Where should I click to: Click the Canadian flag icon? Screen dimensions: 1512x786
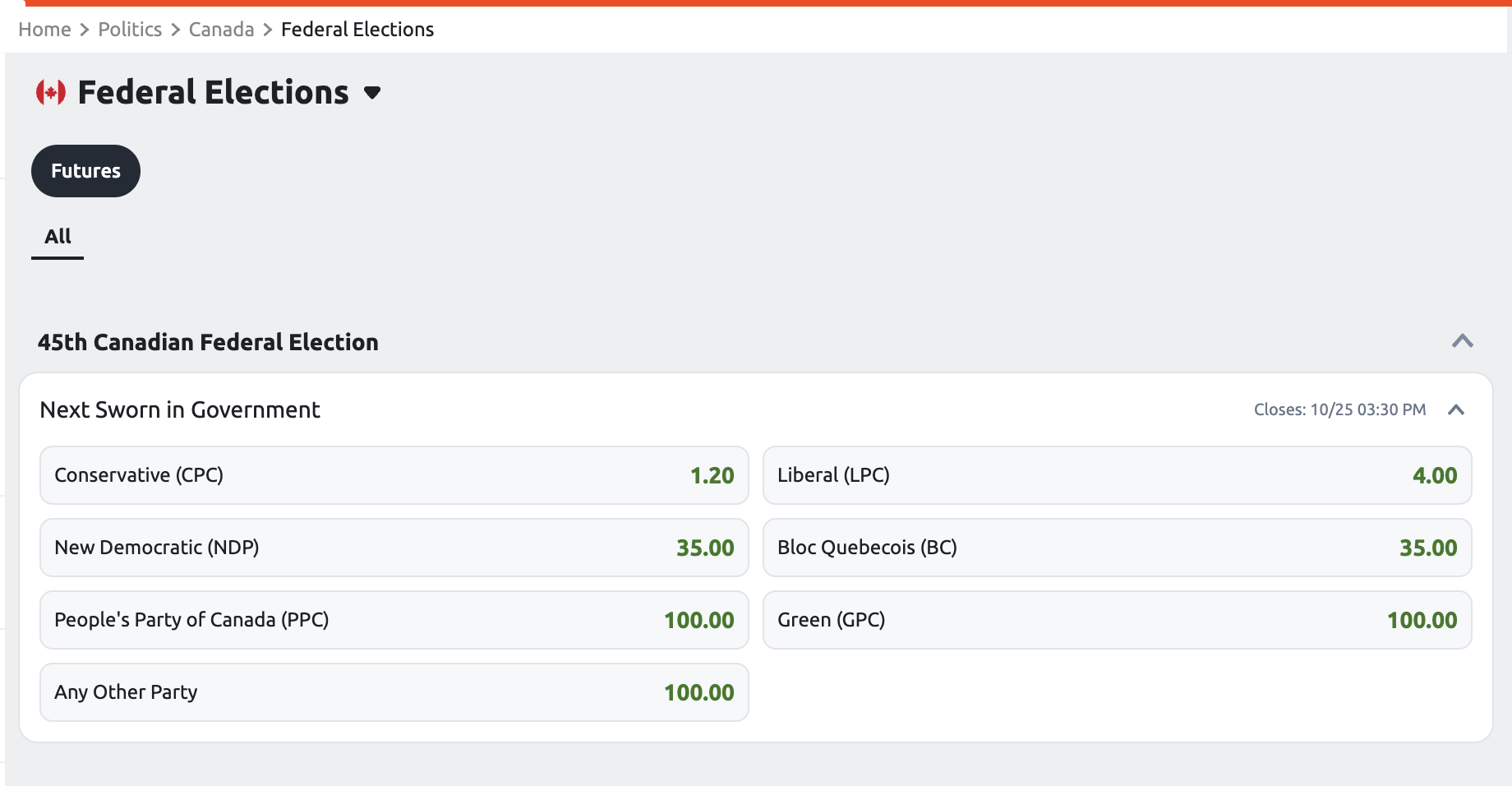point(51,91)
